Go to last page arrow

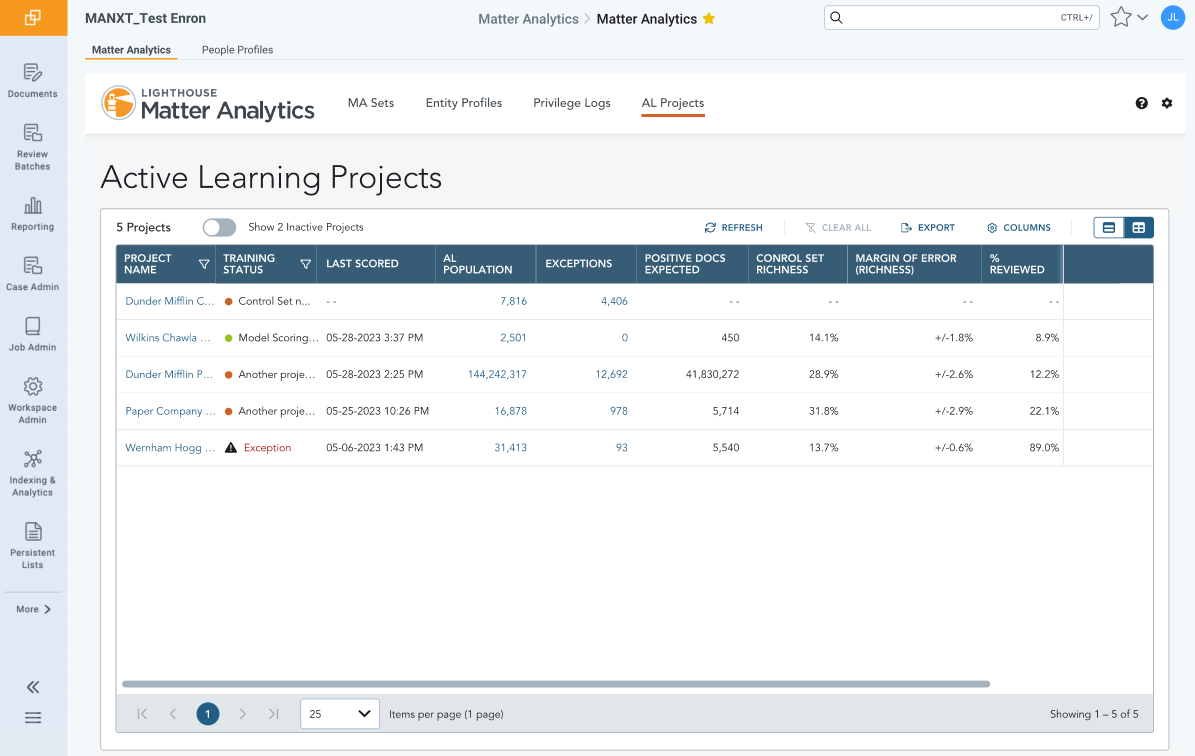(x=274, y=714)
